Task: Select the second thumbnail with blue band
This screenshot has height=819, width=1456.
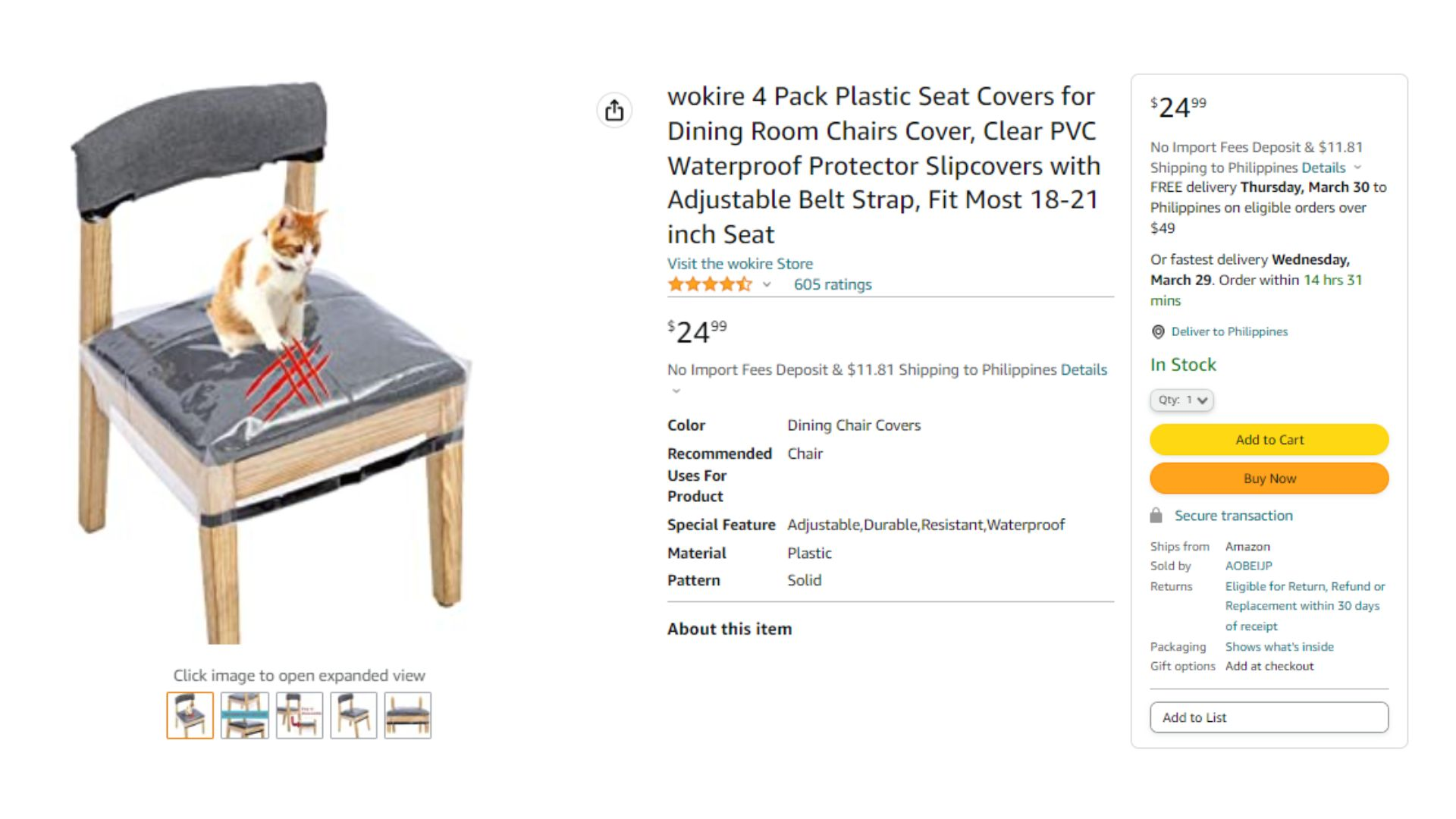Action: pyautogui.click(x=245, y=715)
